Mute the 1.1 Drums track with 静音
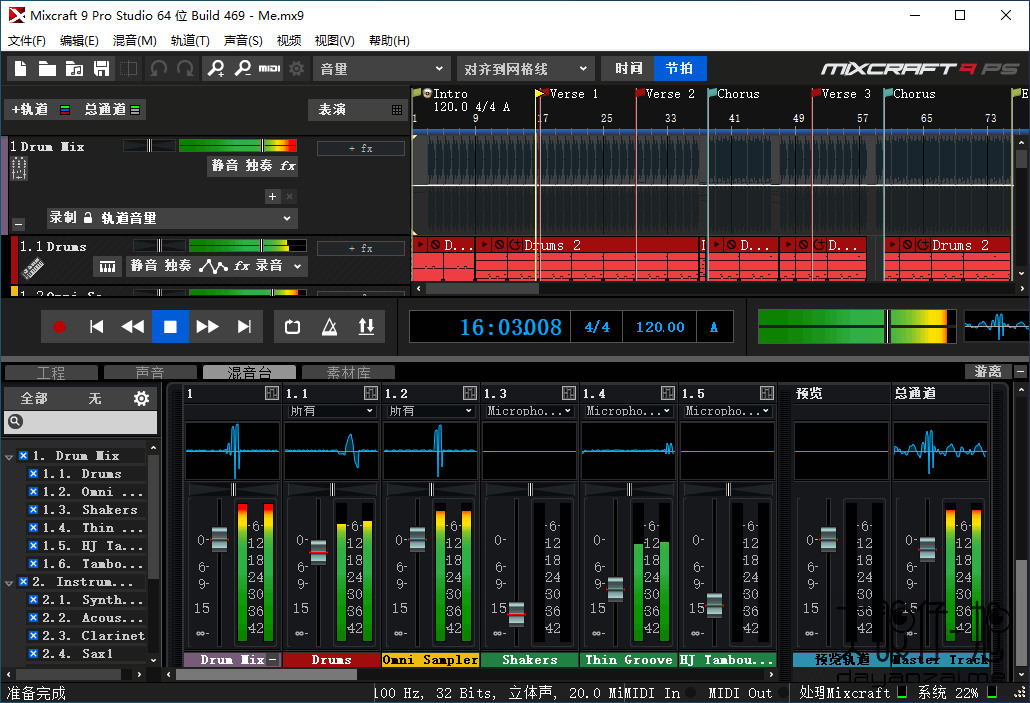 tap(144, 265)
